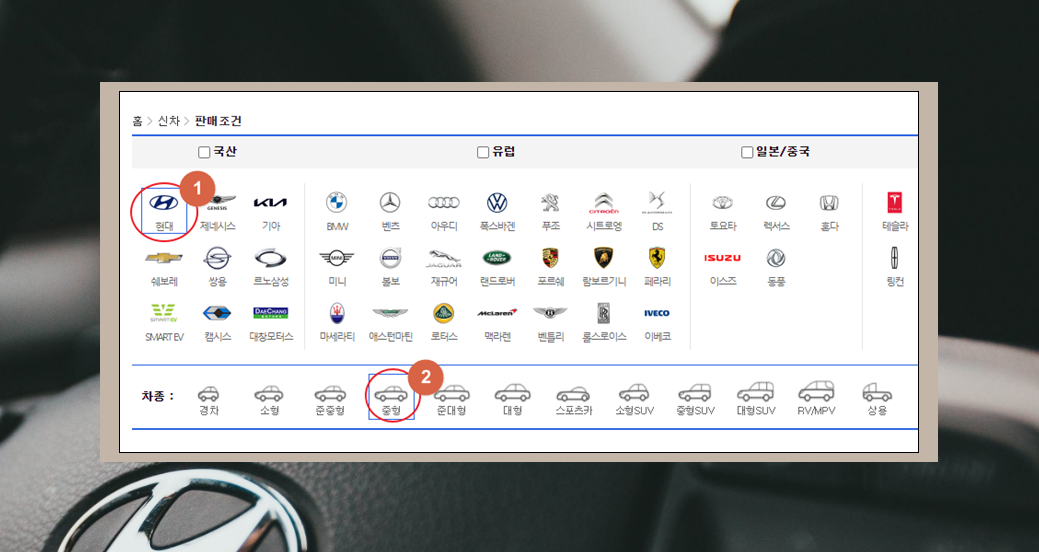The image size is (1039, 552).
Task: Choose the MINI (미니) logo
Action: 337,258
